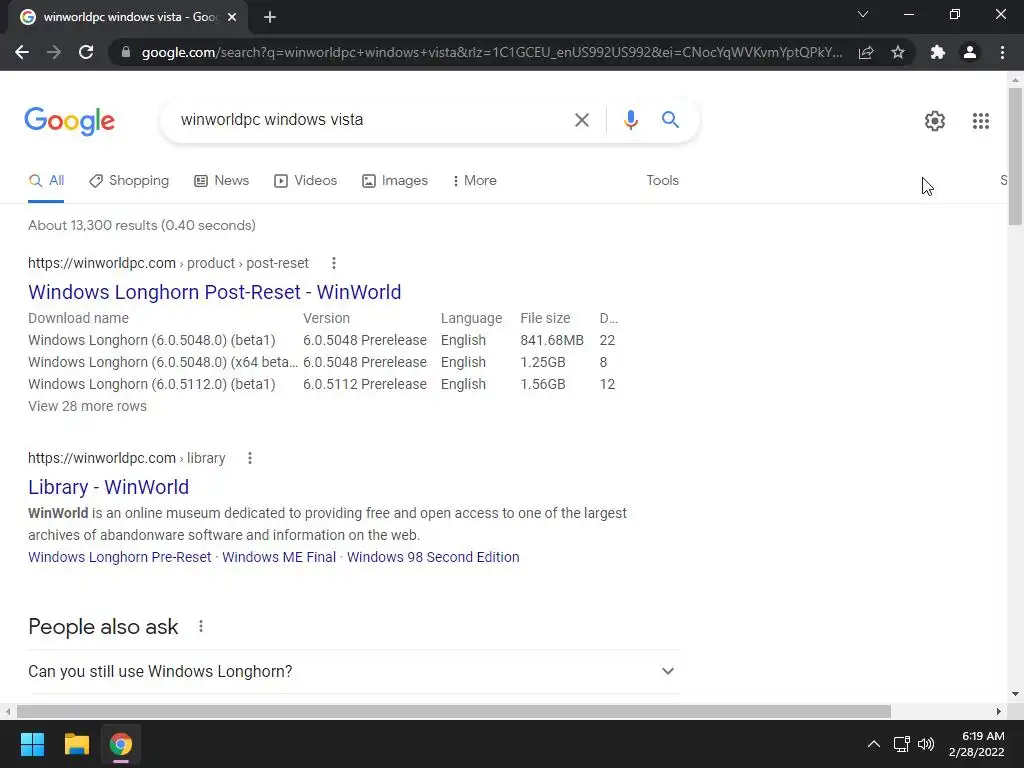The height and width of the screenshot is (768, 1024).
Task: Reload the current page
Action: [x=86, y=52]
